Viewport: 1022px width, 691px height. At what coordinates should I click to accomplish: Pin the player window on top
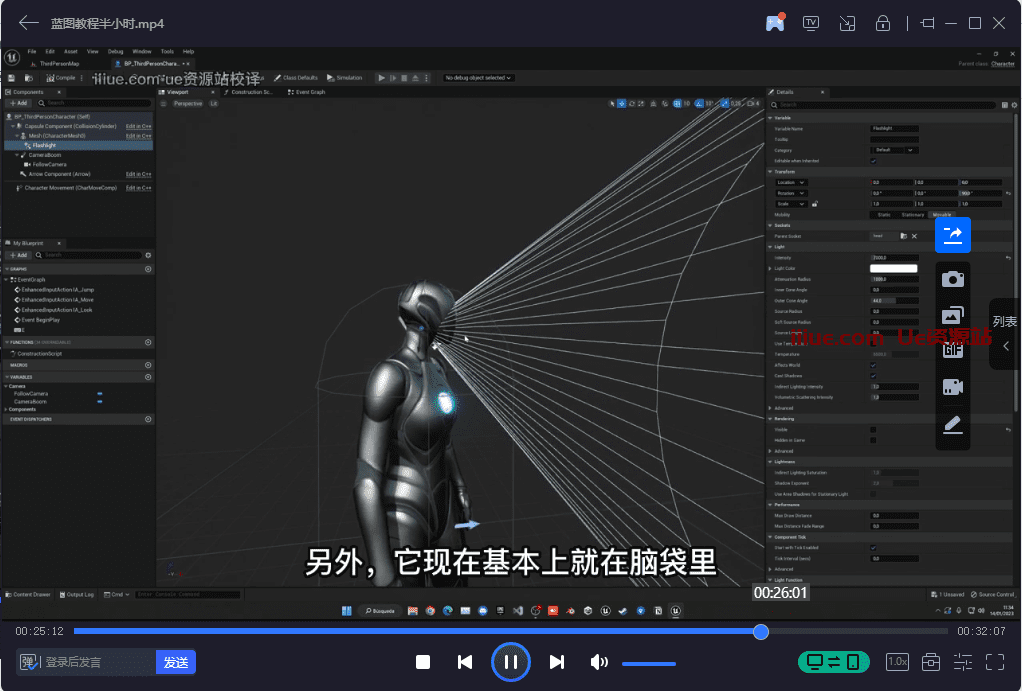click(x=927, y=23)
